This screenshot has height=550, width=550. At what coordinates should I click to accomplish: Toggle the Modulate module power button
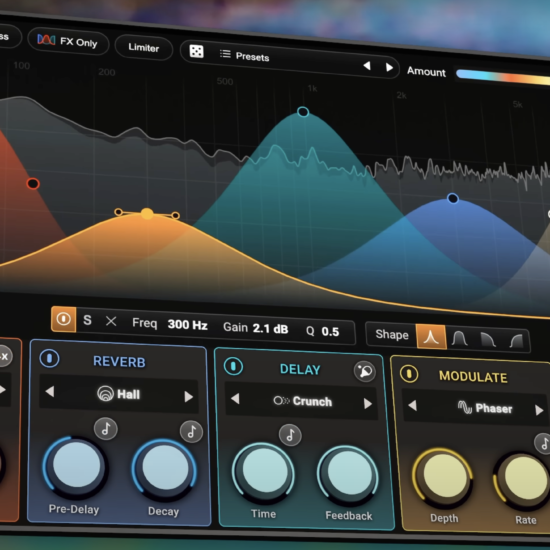(x=409, y=374)
